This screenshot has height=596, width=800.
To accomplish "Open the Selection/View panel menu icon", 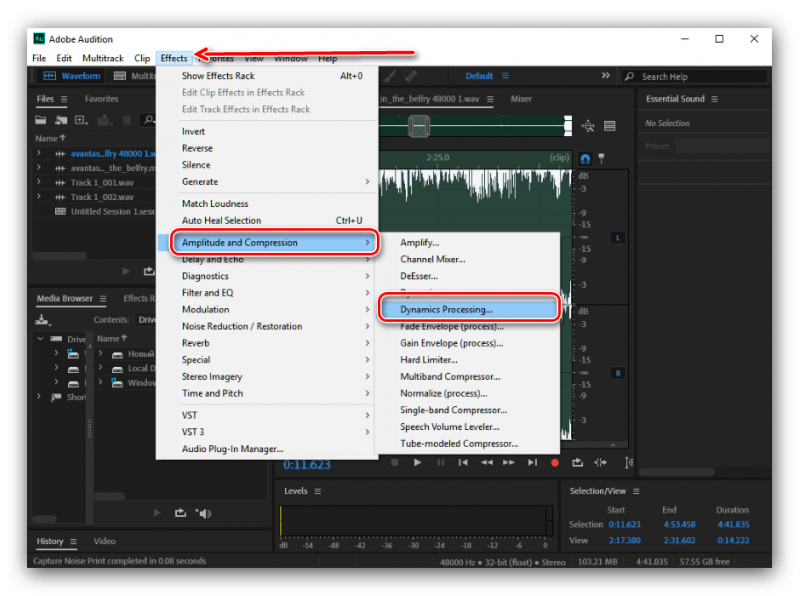I will (x=636, y=491).
